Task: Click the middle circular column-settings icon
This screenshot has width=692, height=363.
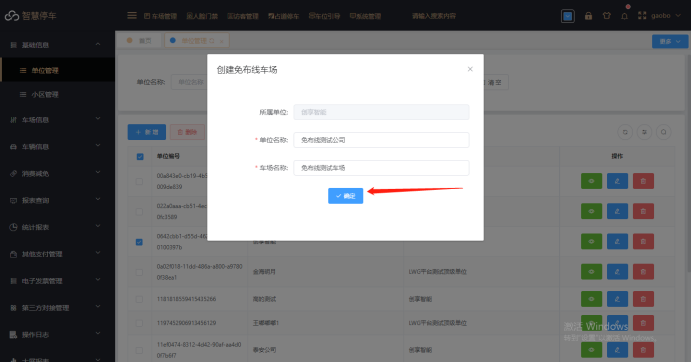Action: point(644,132)
